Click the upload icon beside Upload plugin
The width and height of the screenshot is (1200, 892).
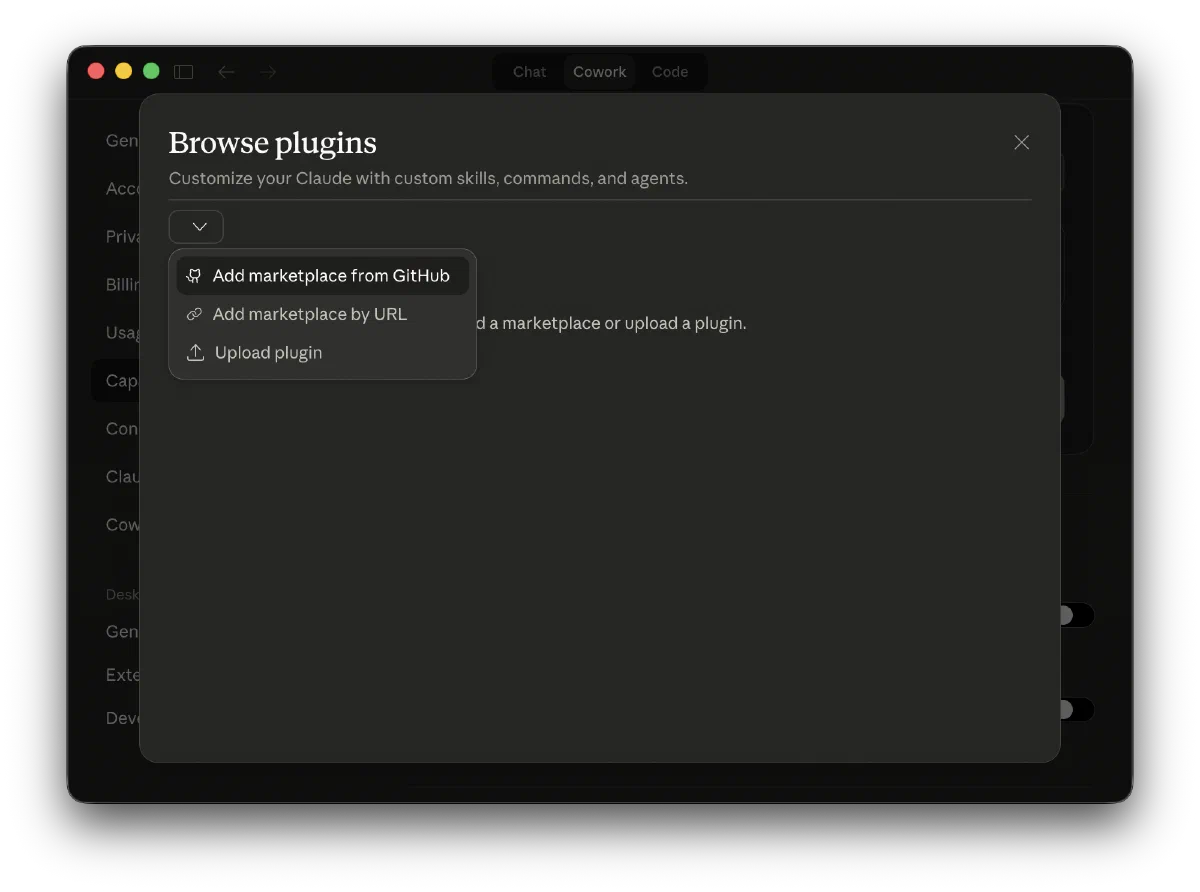point(193,352)
